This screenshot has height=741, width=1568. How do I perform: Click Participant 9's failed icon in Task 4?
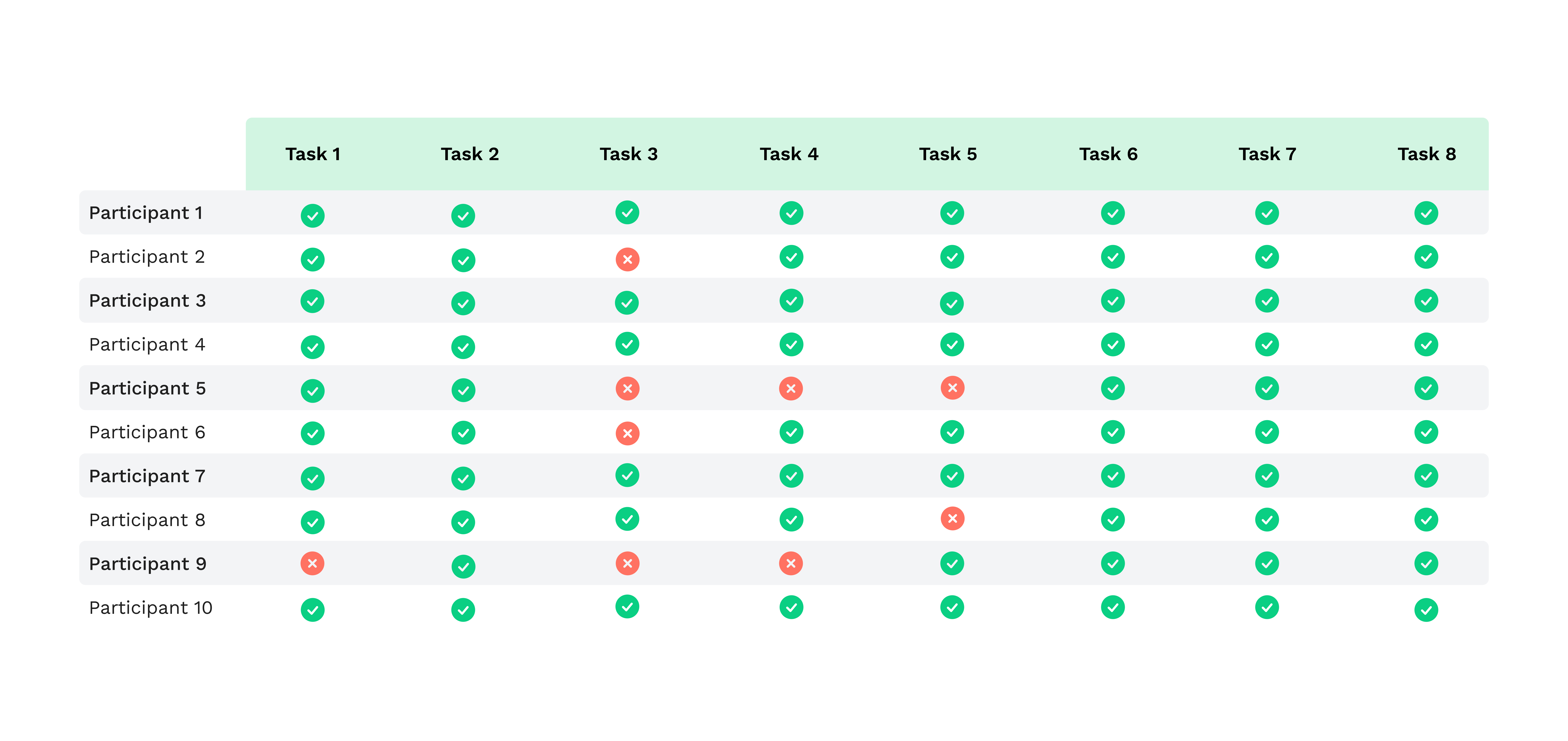coord(791,563)
